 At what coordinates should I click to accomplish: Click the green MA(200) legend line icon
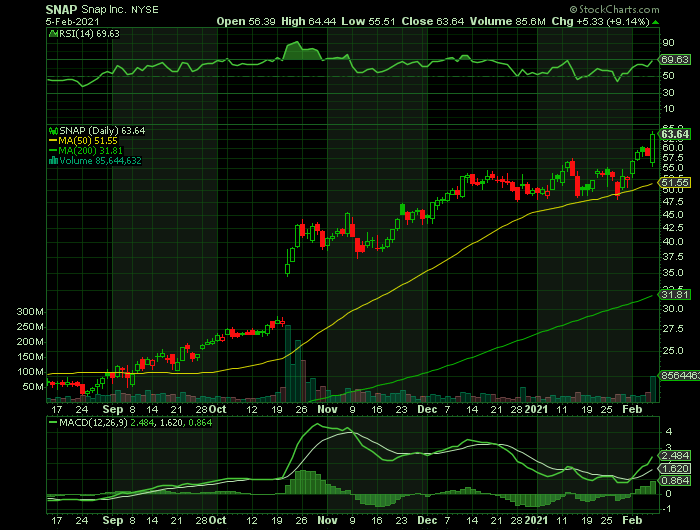click(53, 151)
